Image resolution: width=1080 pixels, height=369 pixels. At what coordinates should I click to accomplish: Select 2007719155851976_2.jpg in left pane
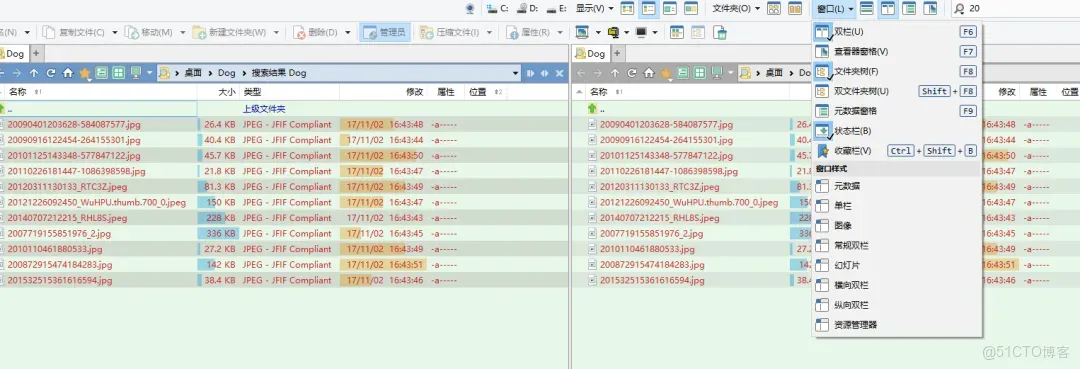59,233
